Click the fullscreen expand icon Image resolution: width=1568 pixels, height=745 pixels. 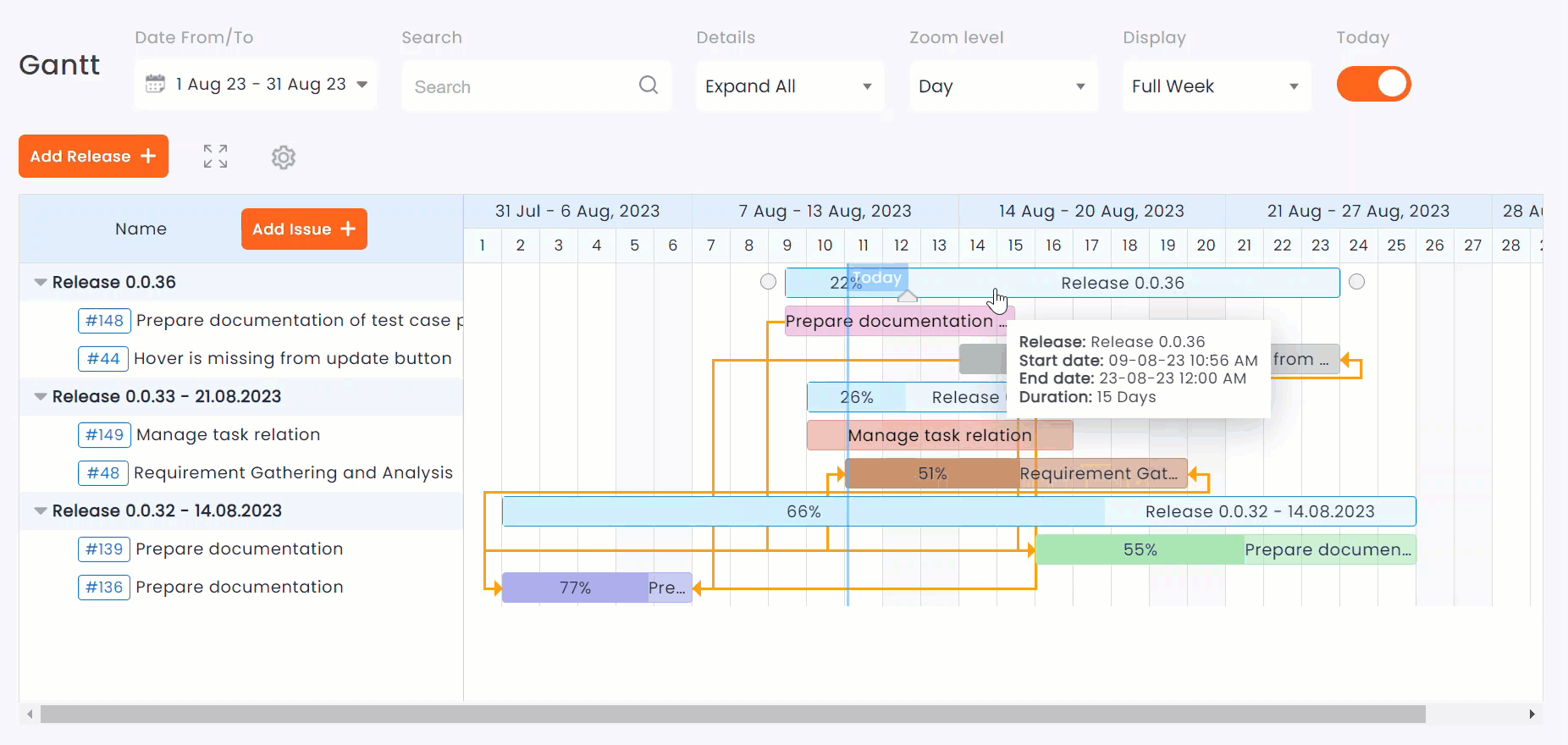tap(215, 157)
